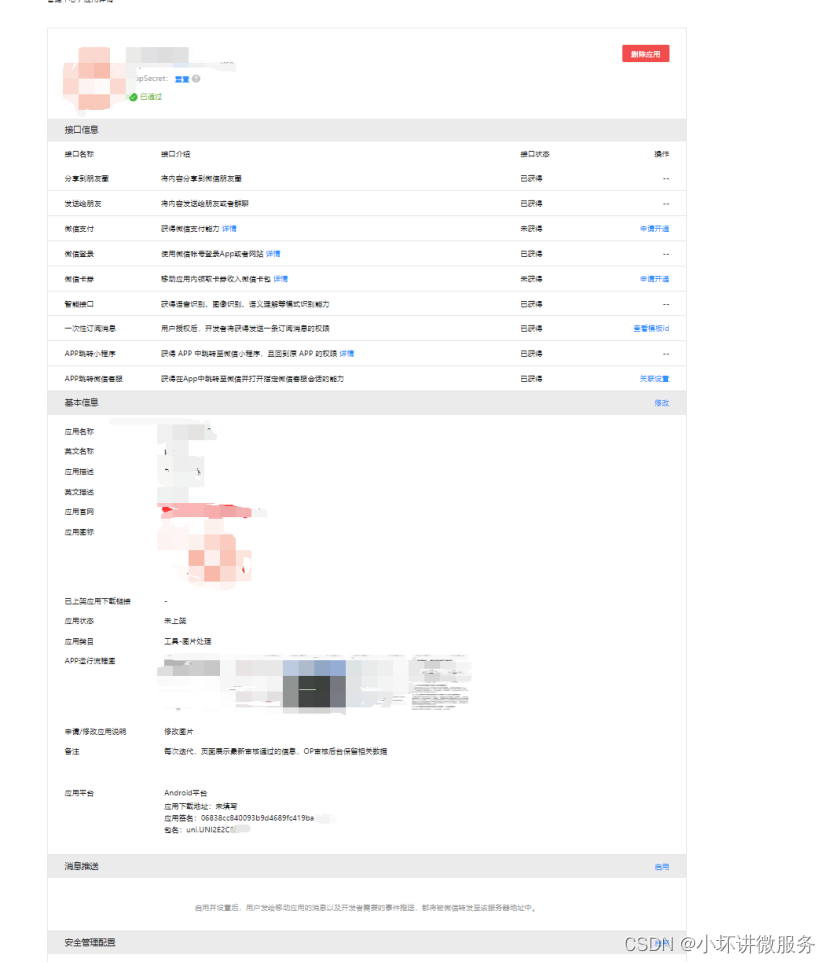Click description 将内容发送给朋友或者群聊
The image size is (830, 963).
pyautogui.click(x=205, y=204)
